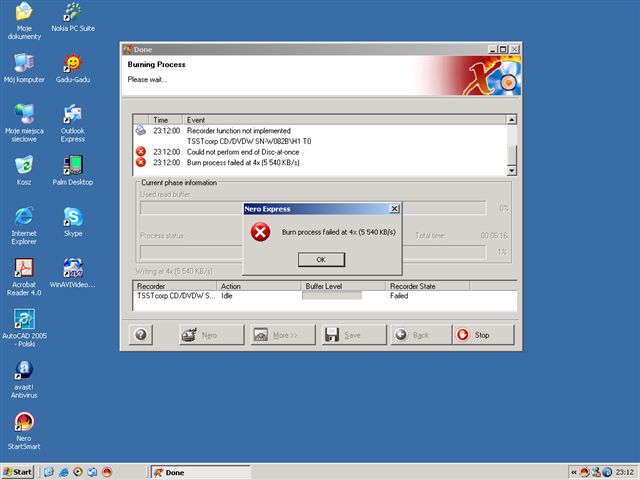Click the Recorder State column header
The image size is (640, 480).
tap(428, 286)
